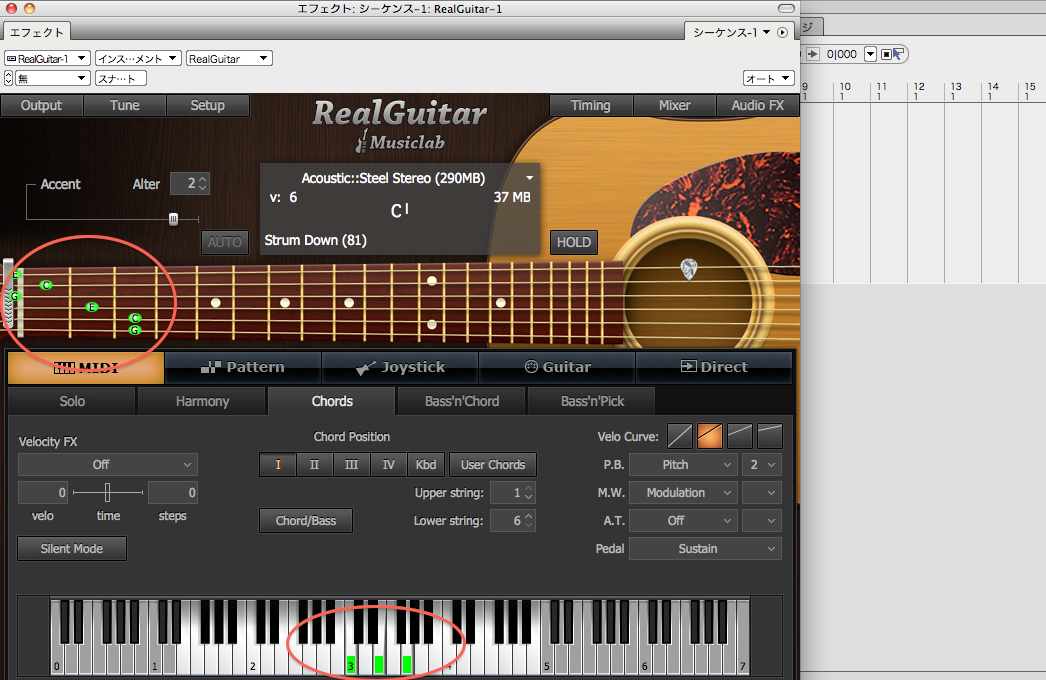Expand the Acoustic::Steel Stereo patch selector
This screenshot has width=1046, height=680.
coord(529,178)
